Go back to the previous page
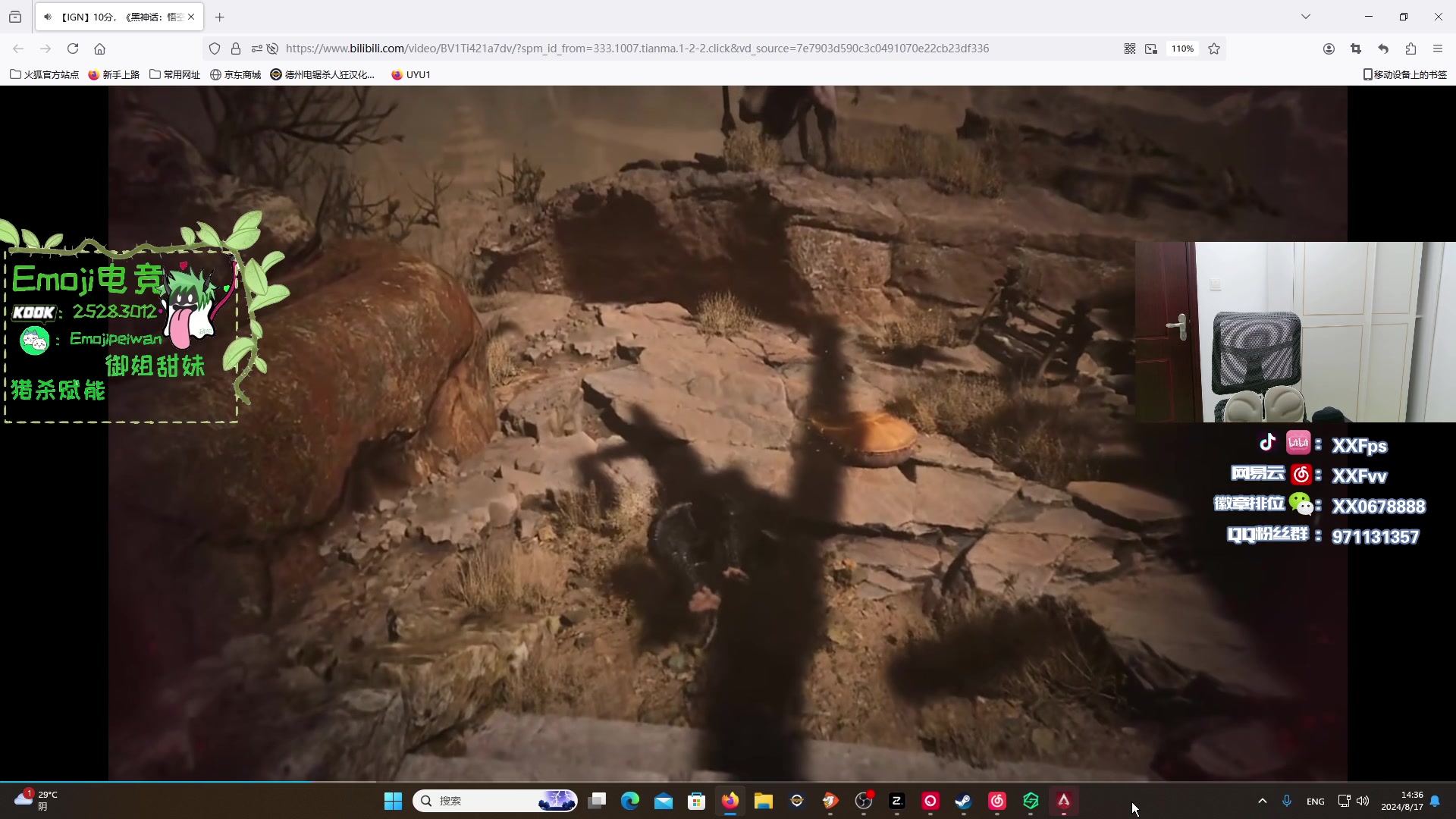 18,49
